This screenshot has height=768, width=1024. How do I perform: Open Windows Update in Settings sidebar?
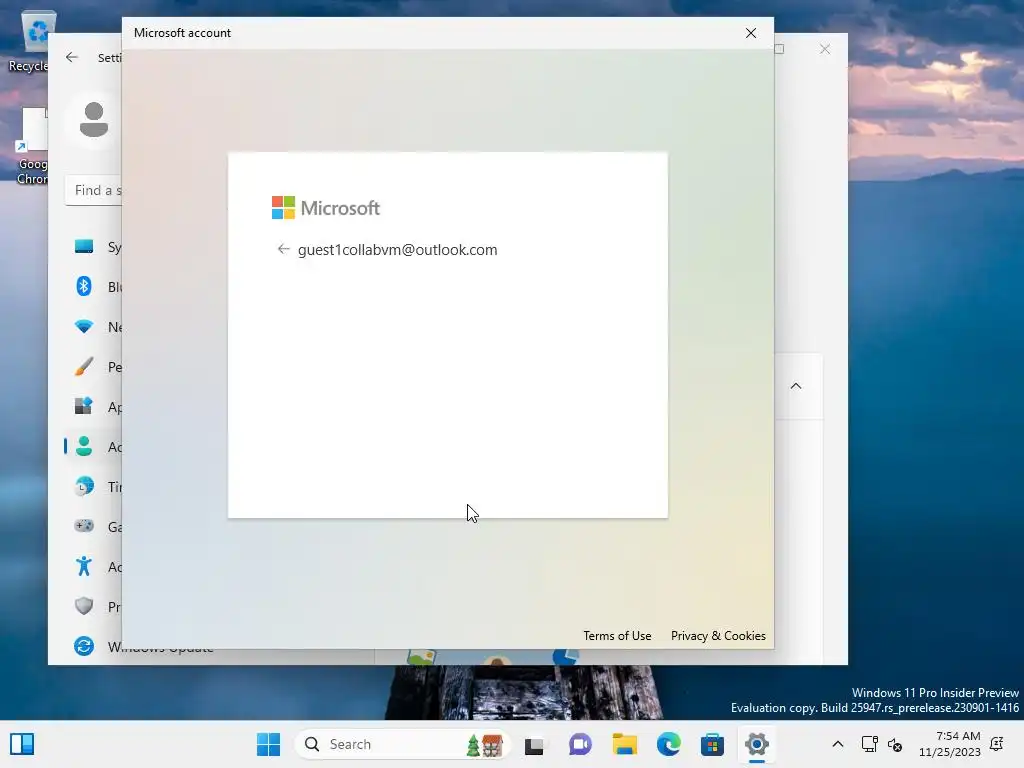[x=144, y=647]
